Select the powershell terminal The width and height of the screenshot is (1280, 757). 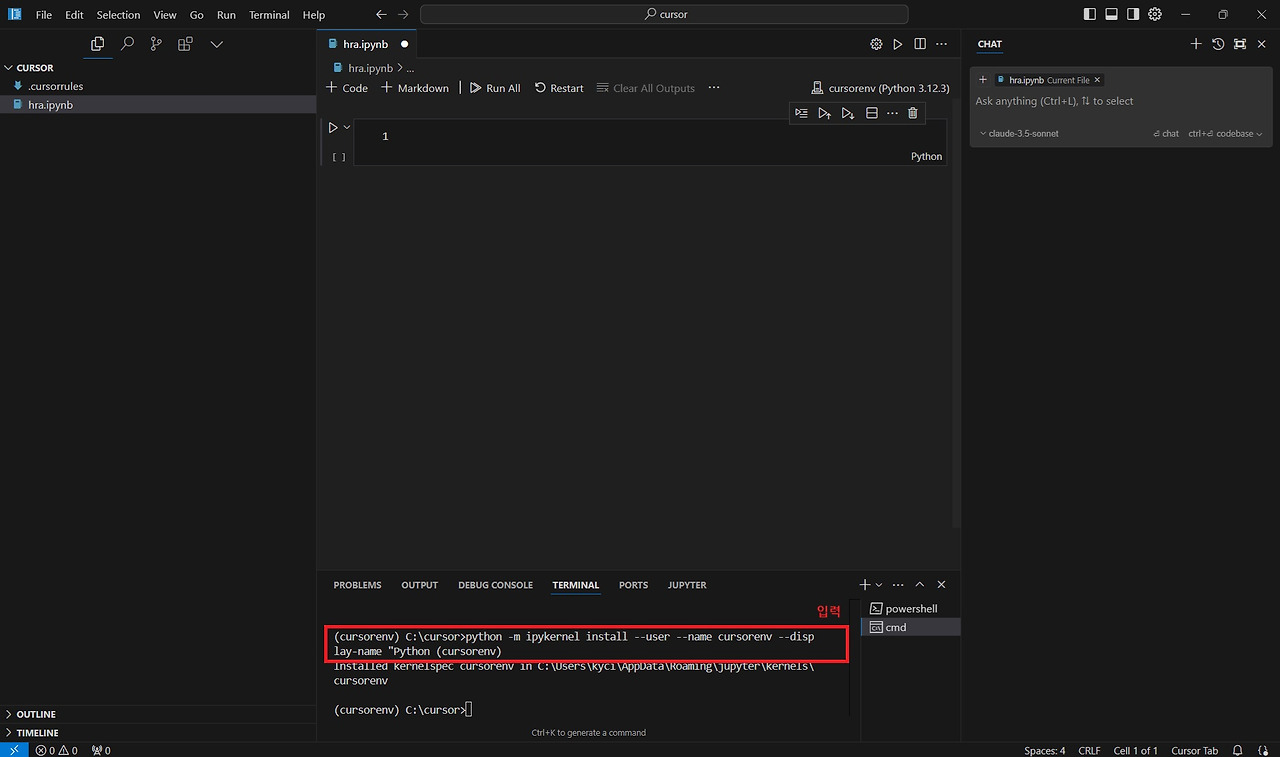pos(910,609)
